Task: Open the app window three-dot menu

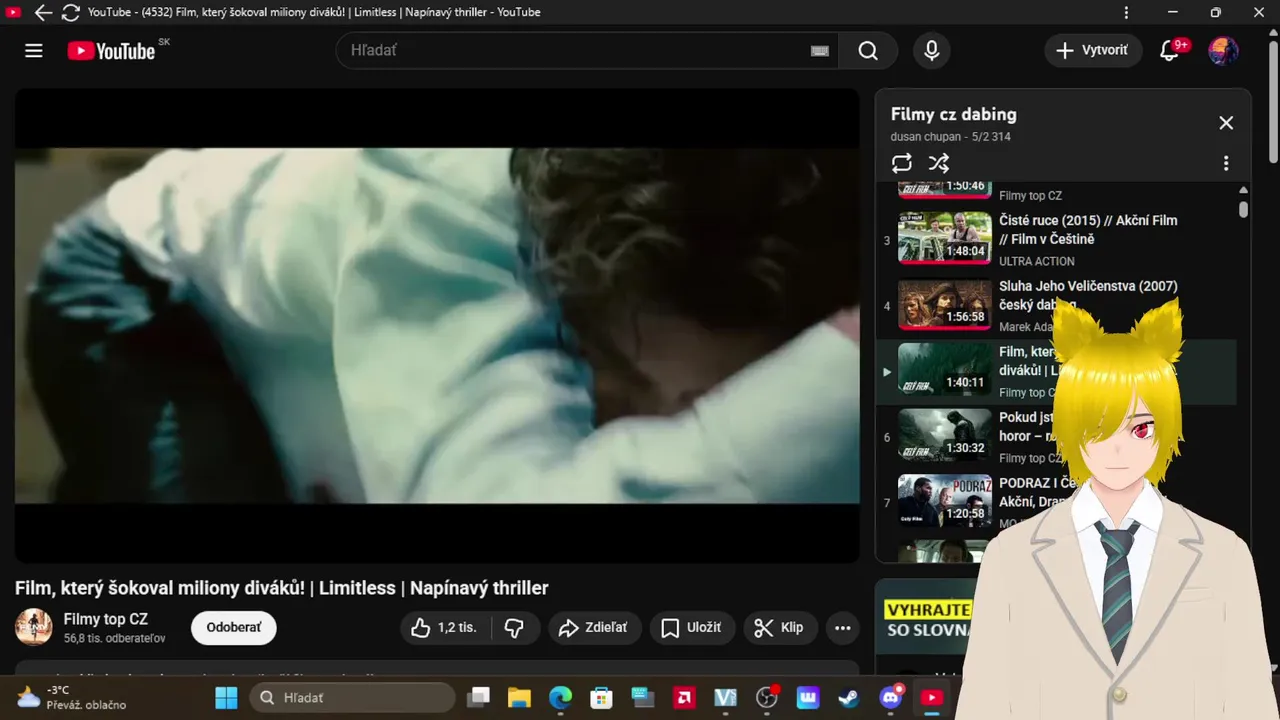Action: [x=1127, y=13]
